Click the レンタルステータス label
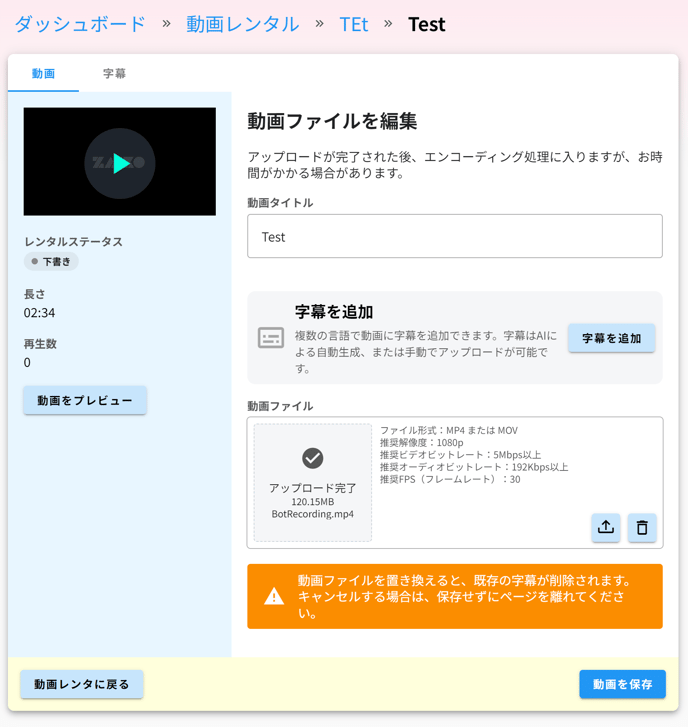This screenshot has width=688, height=727. (73, 242)
